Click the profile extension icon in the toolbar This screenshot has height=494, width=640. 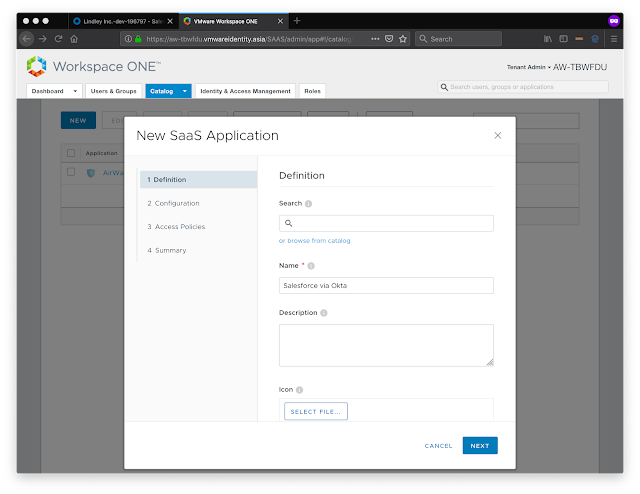click(x=595, y=39)
